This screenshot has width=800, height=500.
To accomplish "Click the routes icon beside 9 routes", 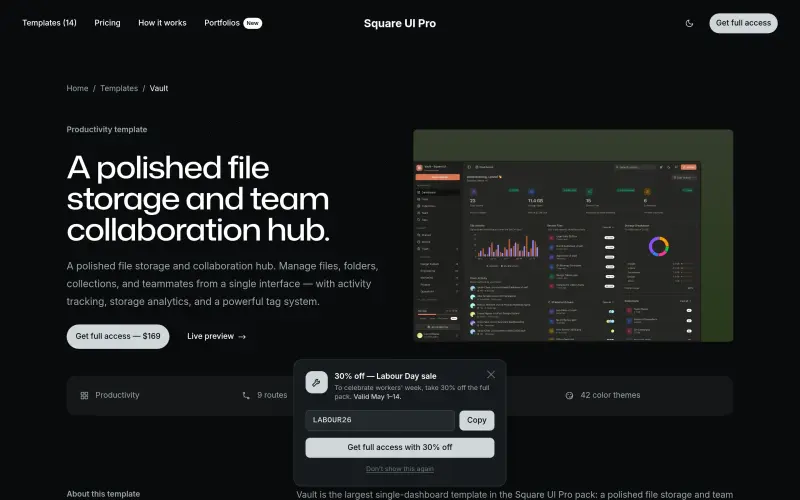I will pyautogui.click(x=246, y=395).
